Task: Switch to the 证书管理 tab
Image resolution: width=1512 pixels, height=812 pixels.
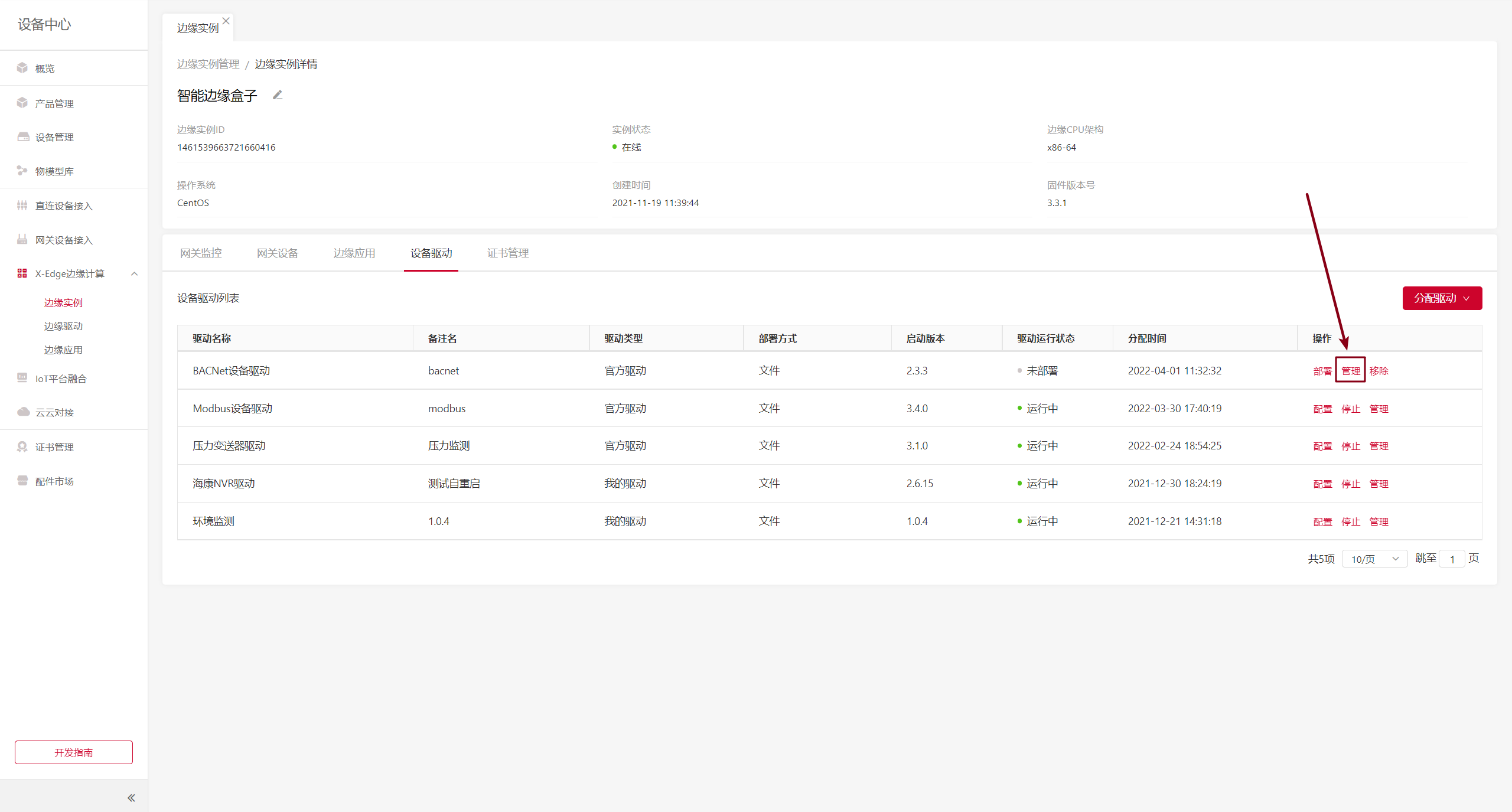Action: [x=508, y=253]
